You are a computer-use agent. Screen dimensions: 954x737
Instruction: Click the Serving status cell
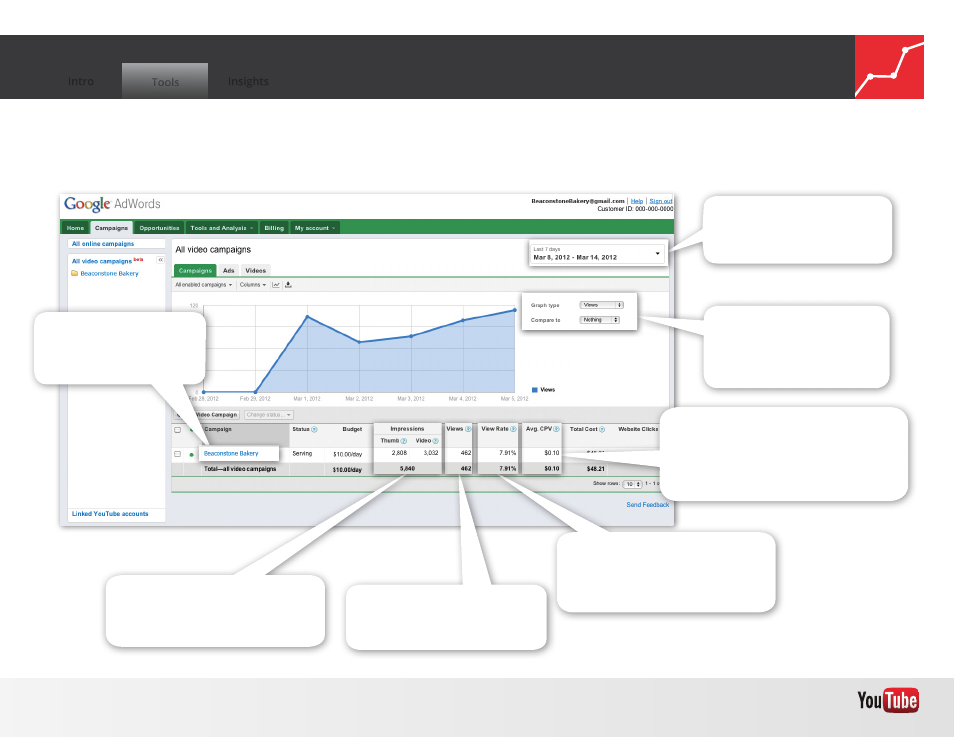tap(302, 453)
